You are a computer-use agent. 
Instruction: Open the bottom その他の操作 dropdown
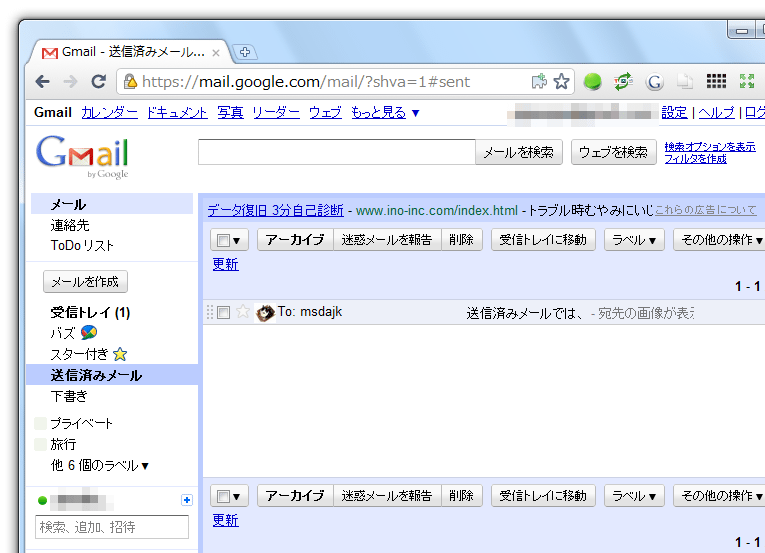tap(721, 496)
